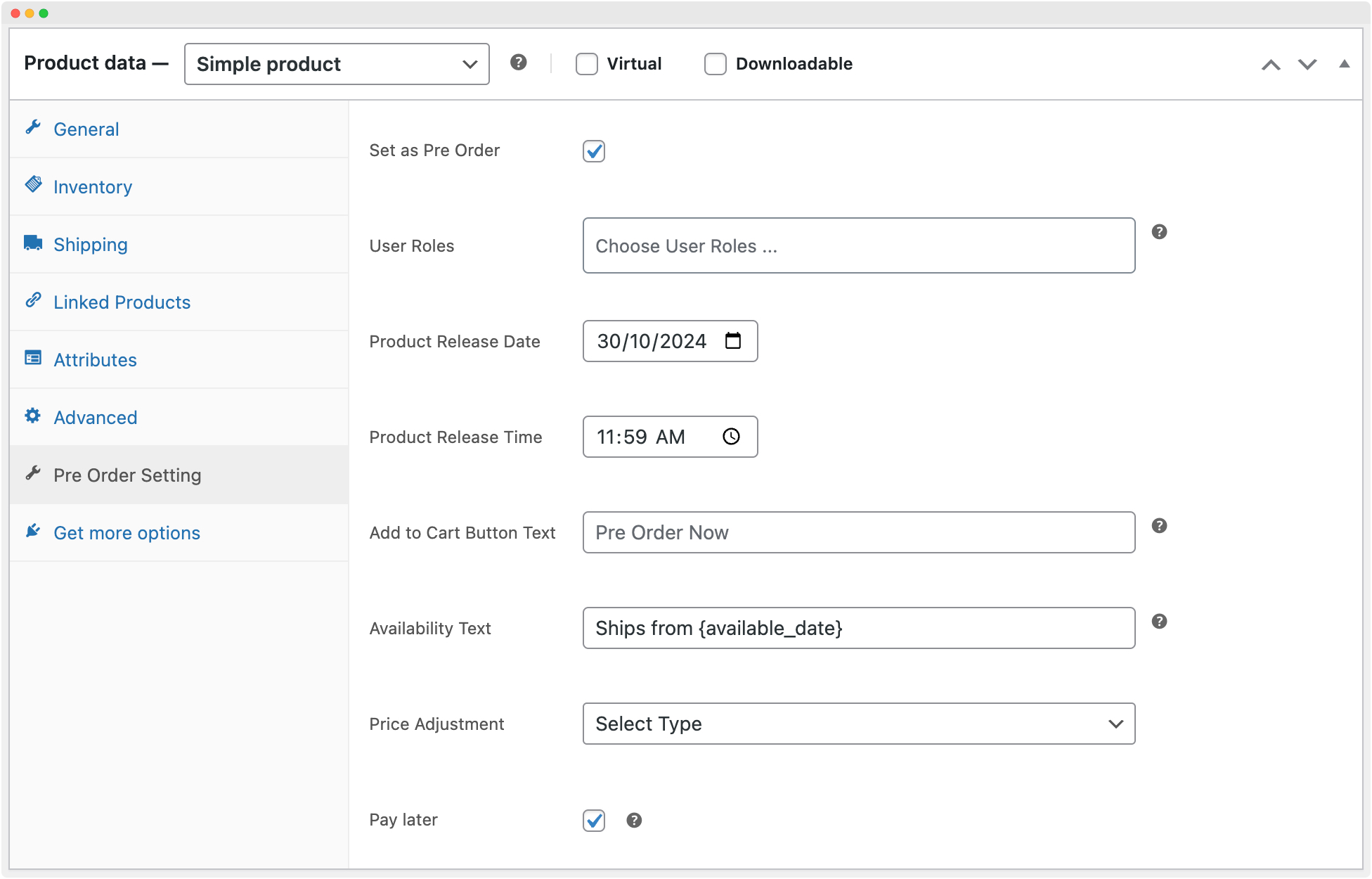This screenshot has height=879, width=1372.
Task: Open the calendar picker for release date
Action: 733,341
